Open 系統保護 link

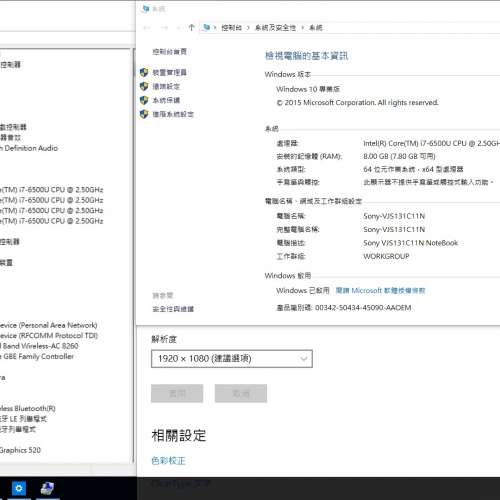click(x=166, y=100)
